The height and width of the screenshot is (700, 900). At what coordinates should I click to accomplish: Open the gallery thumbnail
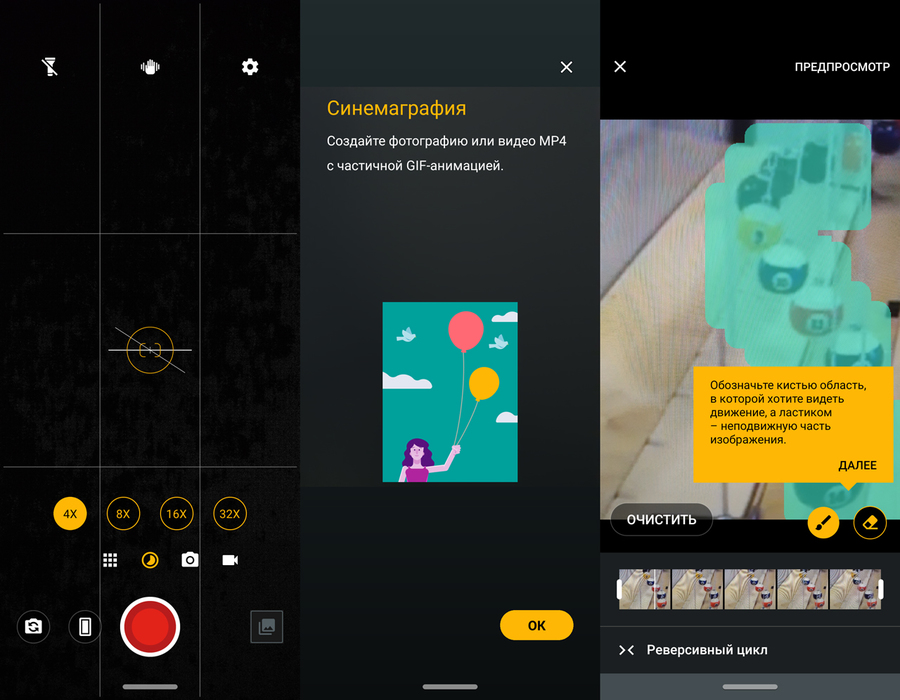(267, 627)
